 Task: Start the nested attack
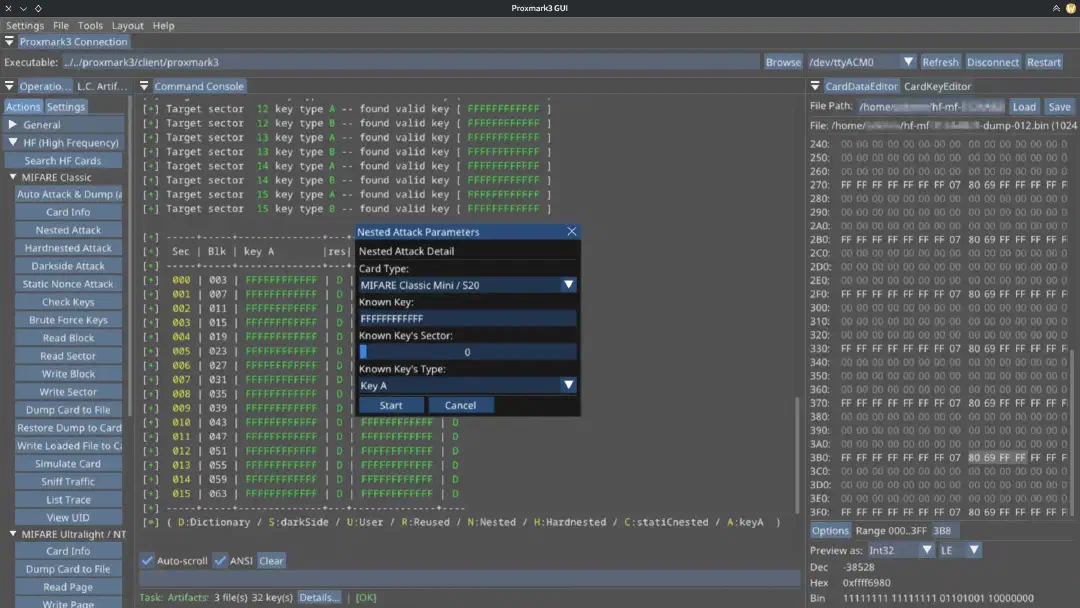pos(391,405)
